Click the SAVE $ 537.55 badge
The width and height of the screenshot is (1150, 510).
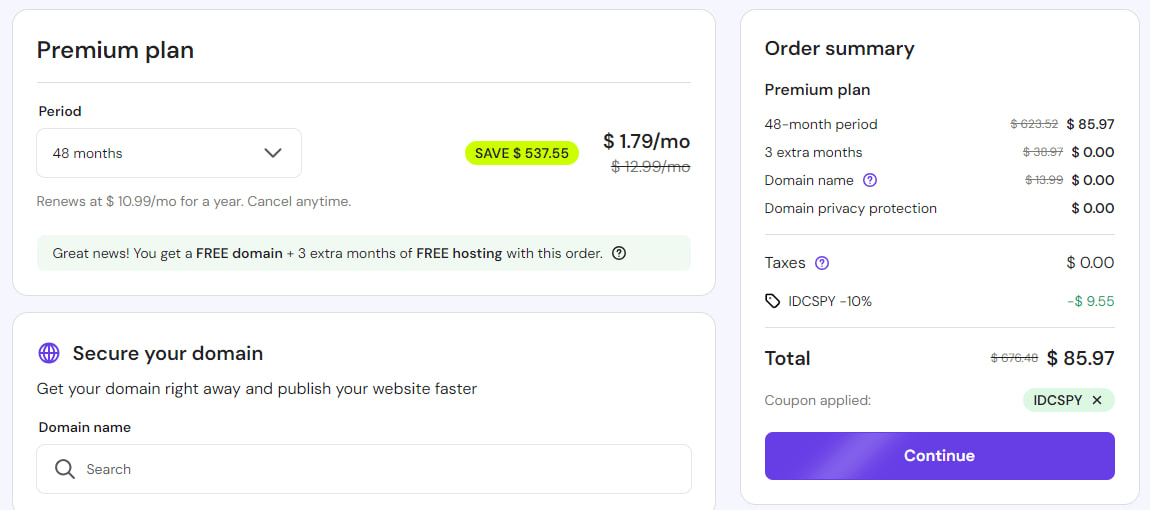click(521, 153)
